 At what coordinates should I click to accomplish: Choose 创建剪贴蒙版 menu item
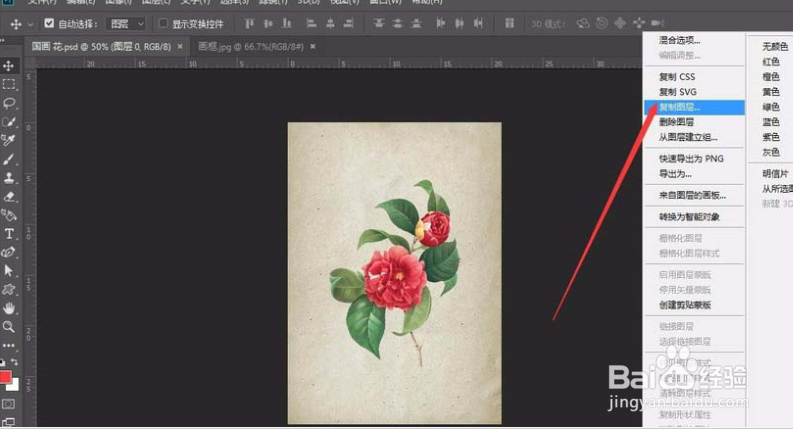point(694,305)
